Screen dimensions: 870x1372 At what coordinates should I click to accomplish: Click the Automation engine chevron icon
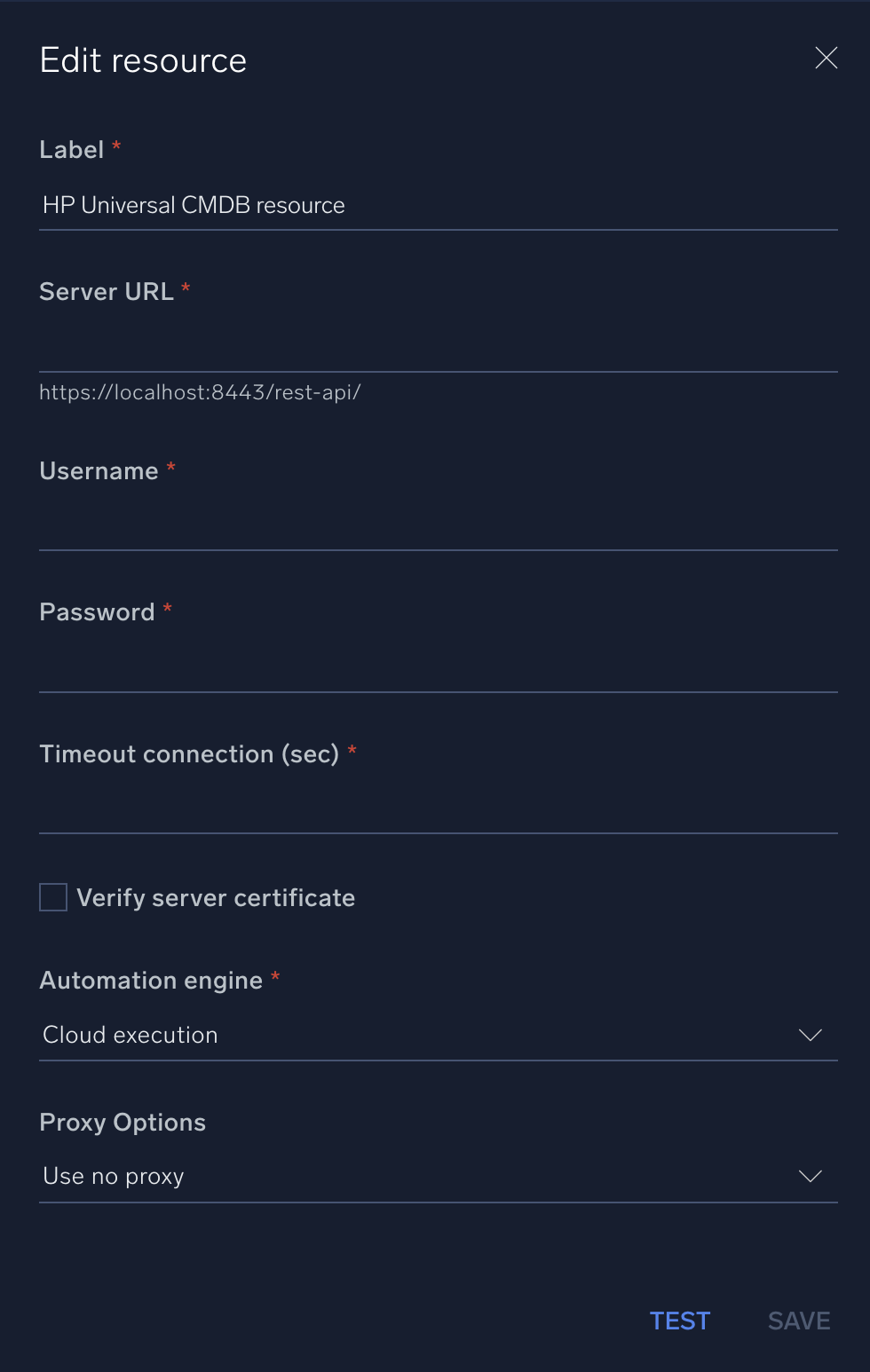[x=809, y=1035]
